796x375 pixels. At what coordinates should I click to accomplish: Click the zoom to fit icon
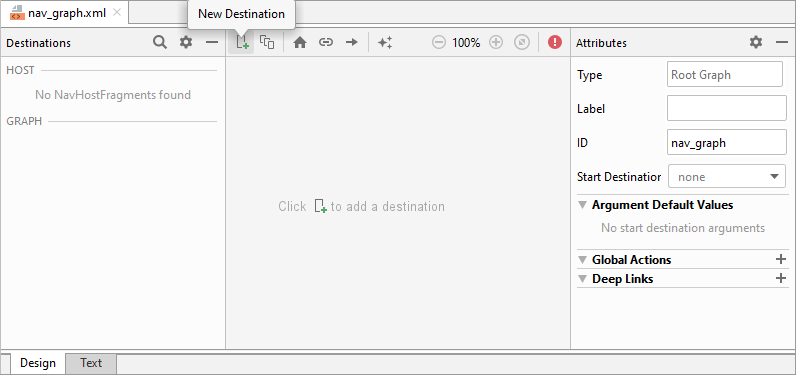point(522,43)
